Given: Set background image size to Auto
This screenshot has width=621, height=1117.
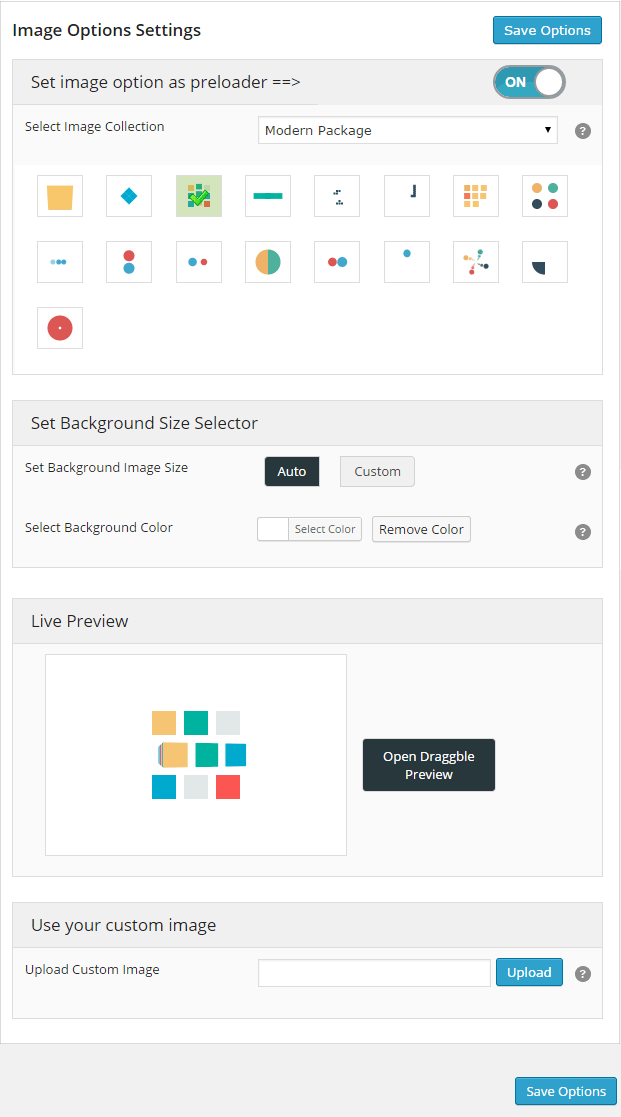Looking at the screenshot, I should tap(291, 471).
